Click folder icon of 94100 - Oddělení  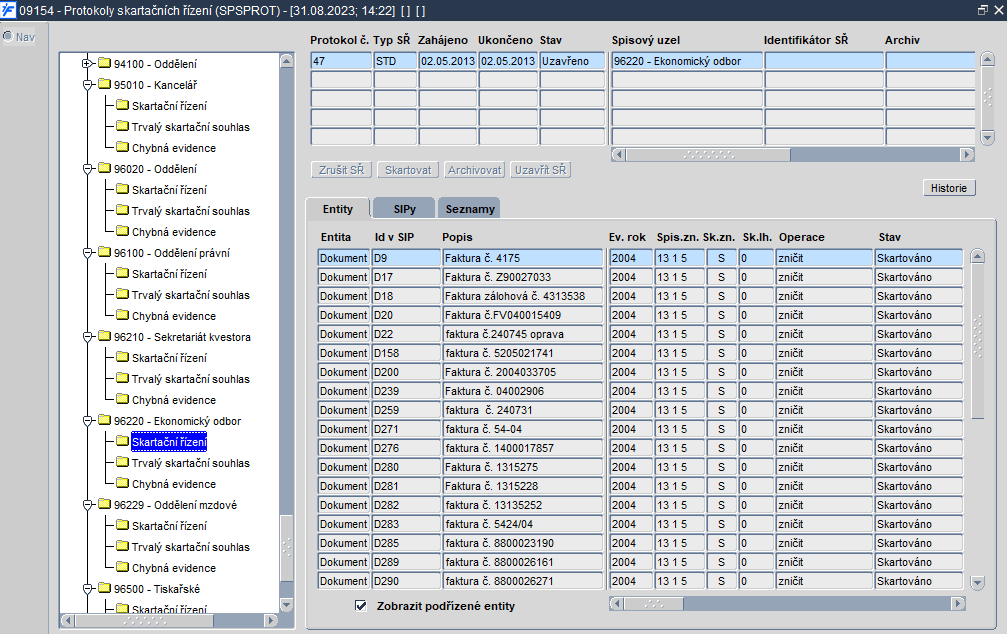pyautogui.click(x=104, y=63)
